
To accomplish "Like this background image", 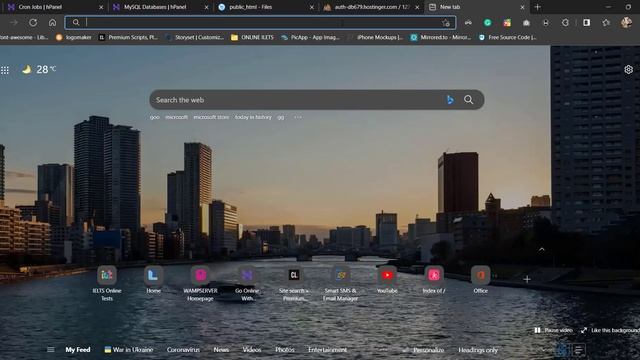I will tap(610, 330).
